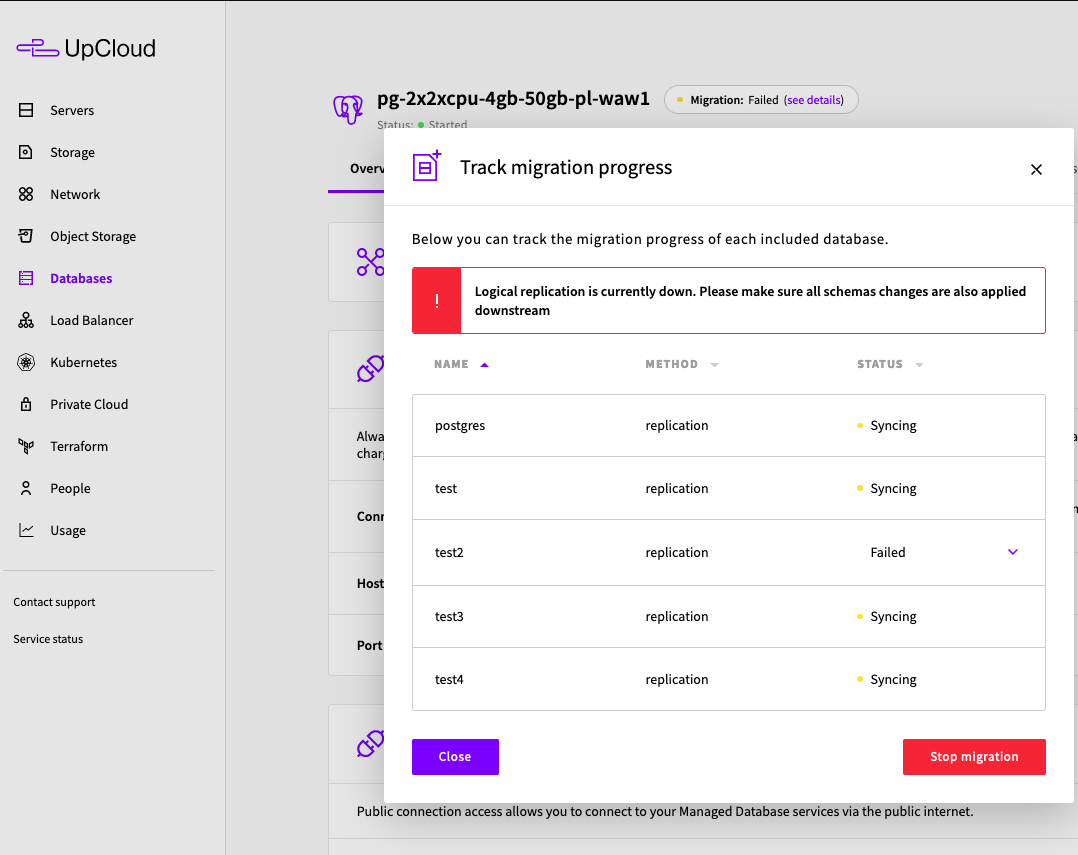Screen dimensions: 1078x855
Task: Close the Track migration progress dialog
Action: pyautogui.click(x=1036, y=169)
